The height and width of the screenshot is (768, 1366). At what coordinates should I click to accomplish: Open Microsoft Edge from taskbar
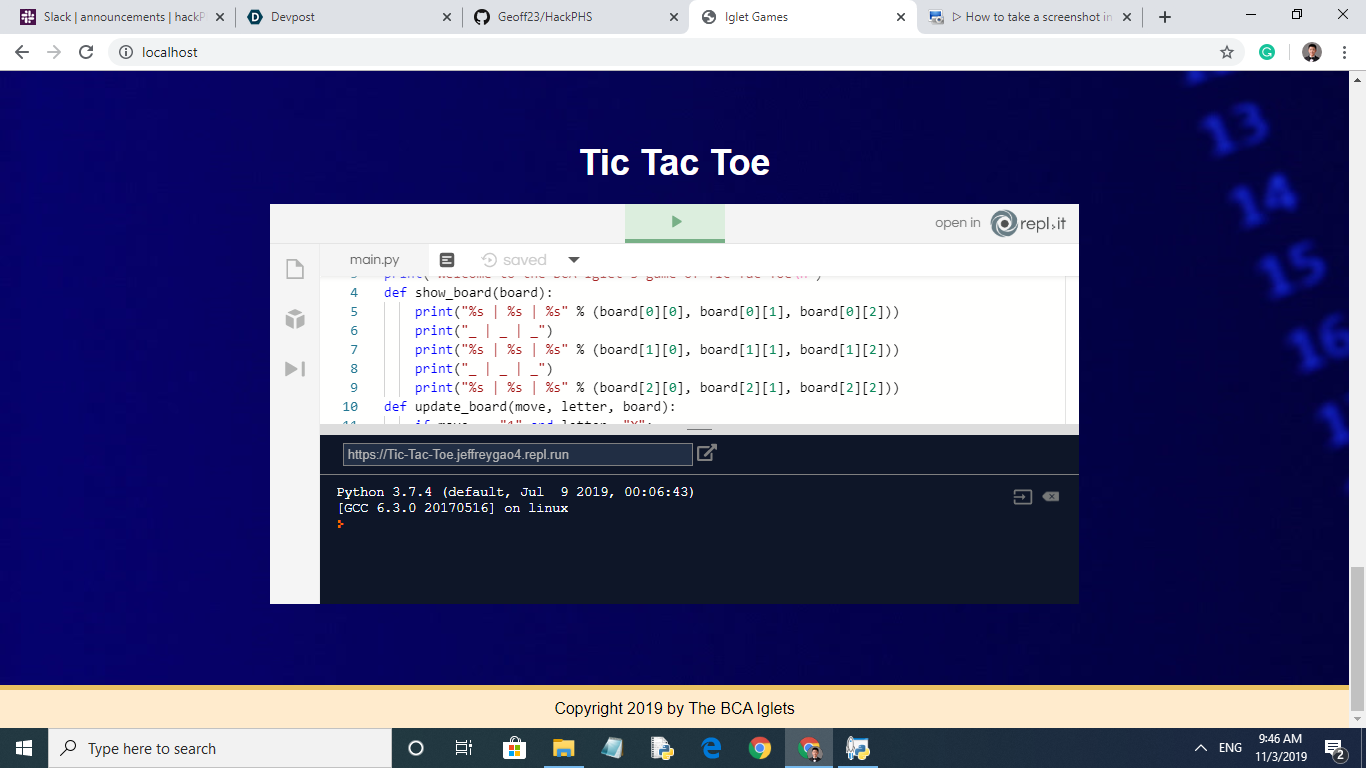[711, 748]
